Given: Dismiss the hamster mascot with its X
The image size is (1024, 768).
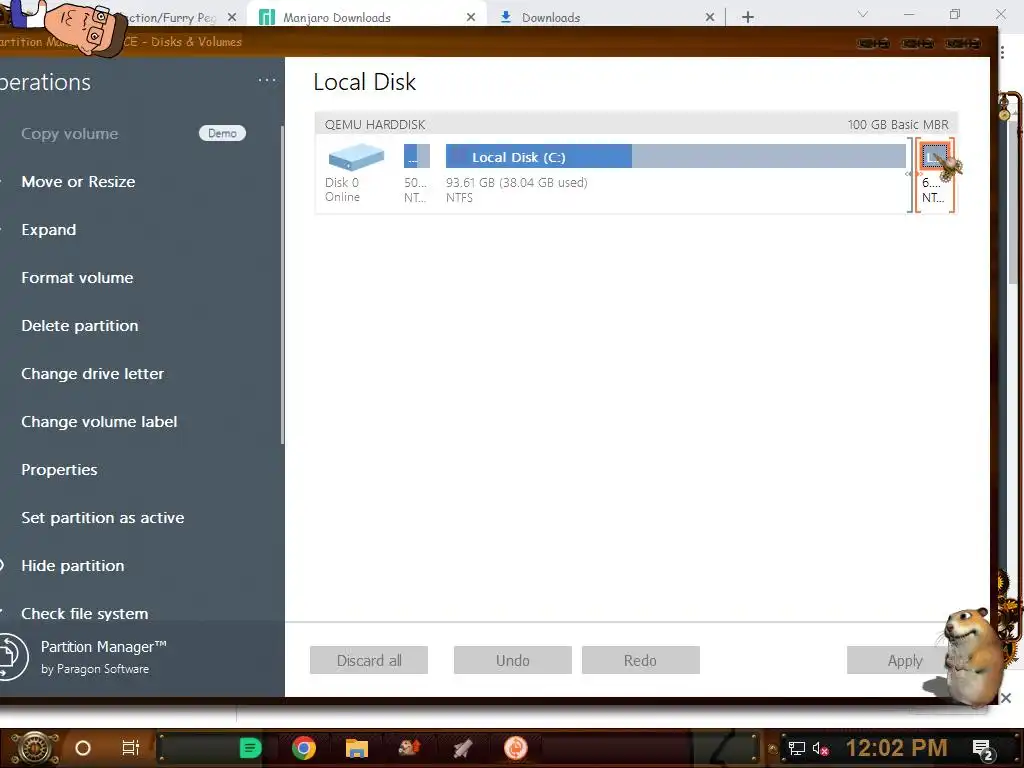Looking at the screenshot, I should tap(1006, 698).
